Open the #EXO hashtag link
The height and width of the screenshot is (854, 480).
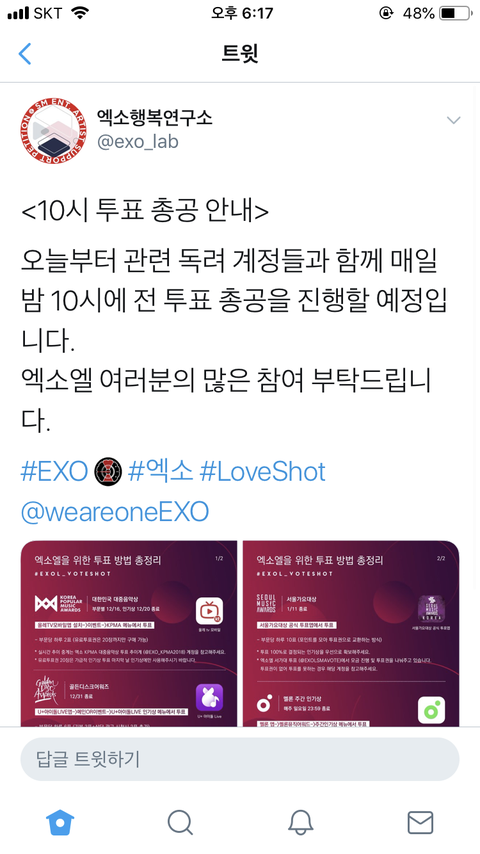tap(54, 472)
